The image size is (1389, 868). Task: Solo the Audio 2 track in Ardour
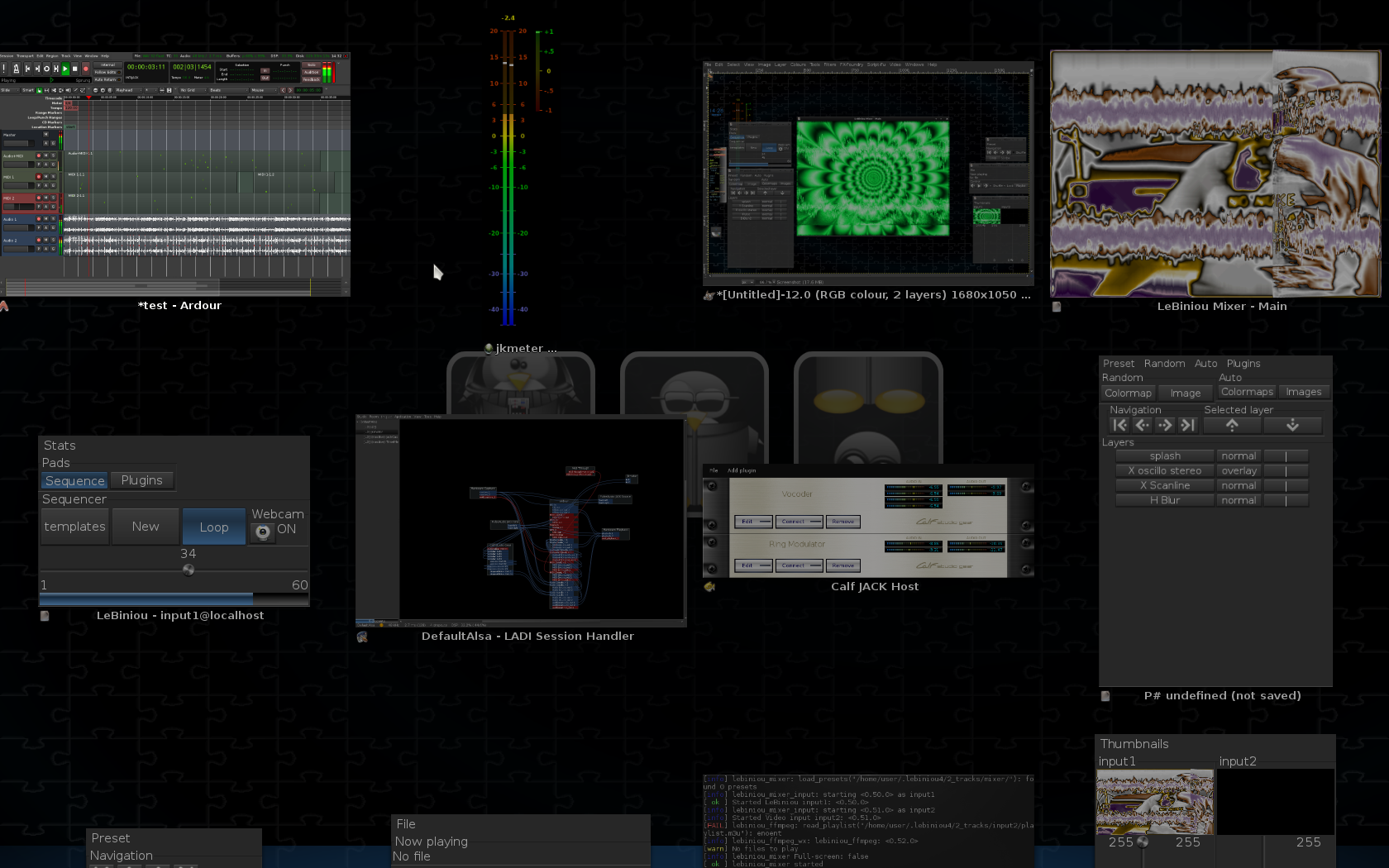pos(53,240)
